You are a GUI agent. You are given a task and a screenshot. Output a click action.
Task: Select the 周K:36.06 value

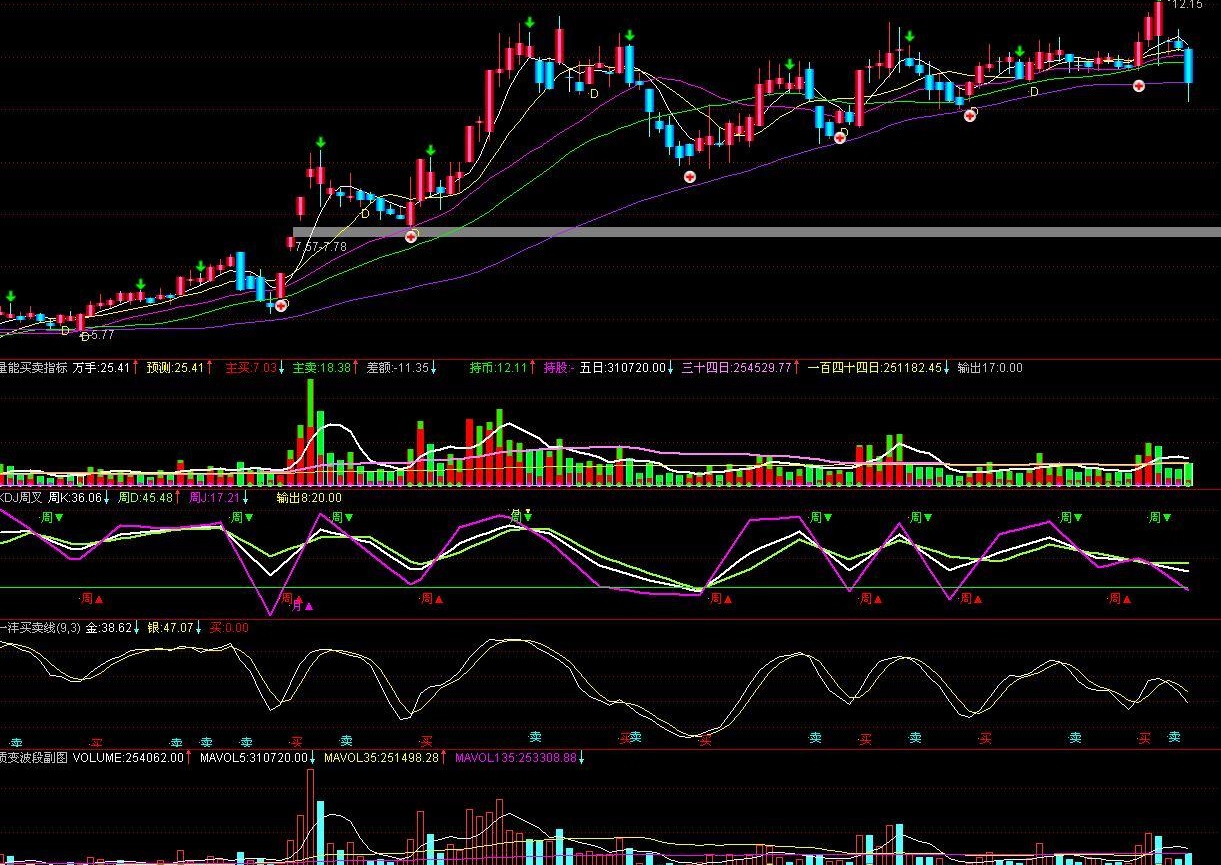[74, 498]
